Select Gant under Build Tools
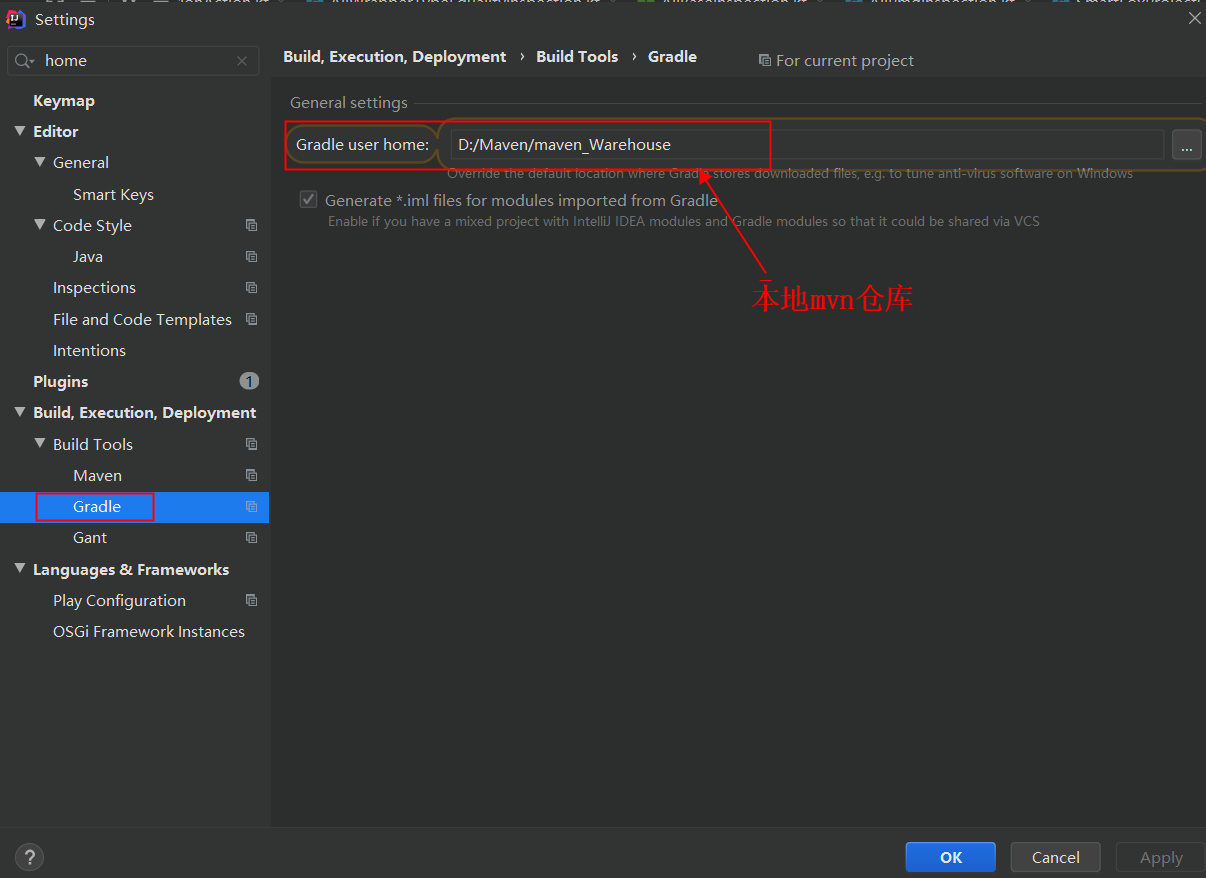The width and height of the screenshot is (1206, 878). 90,538
